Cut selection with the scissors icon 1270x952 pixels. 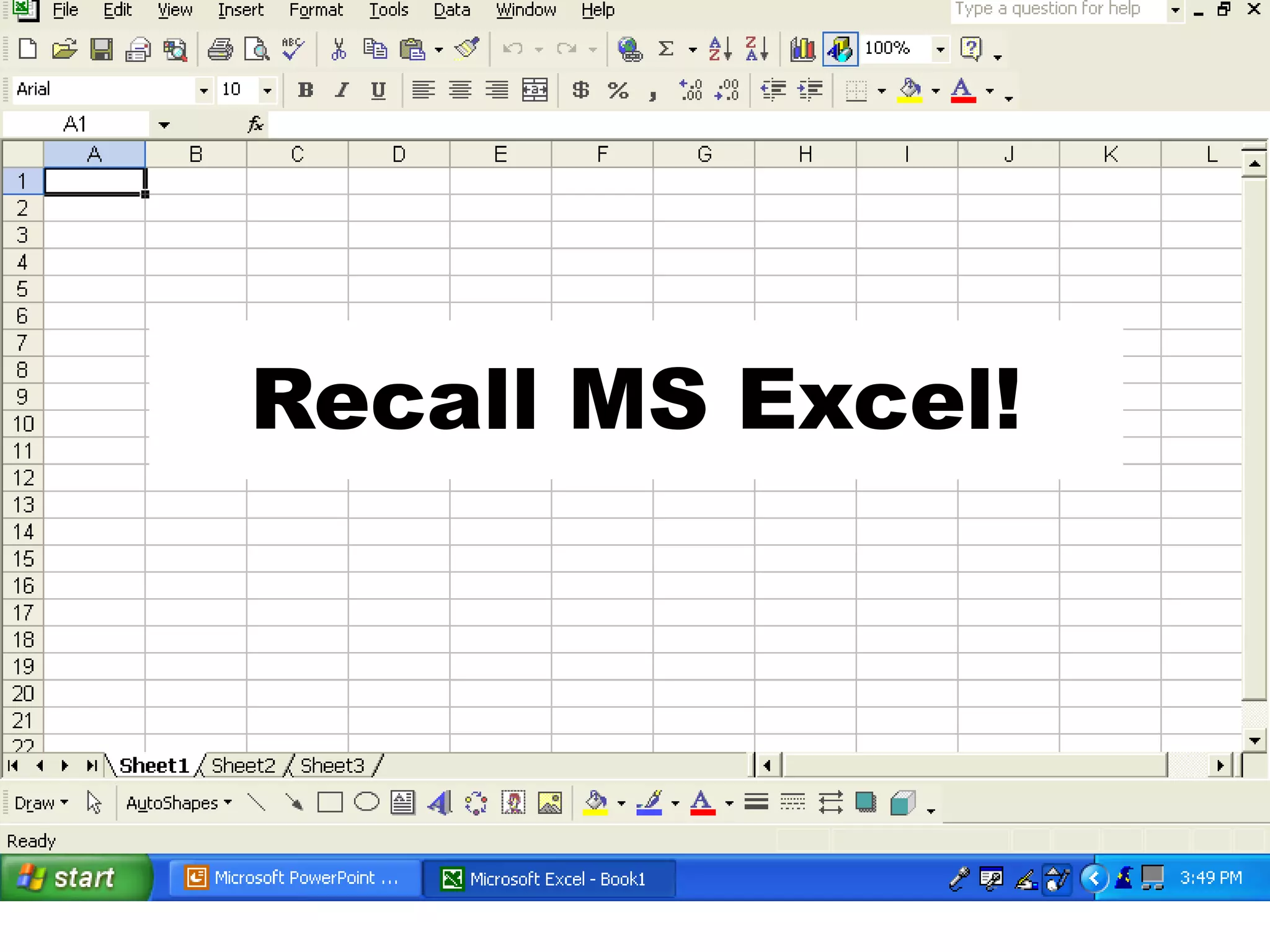pos(339,49)
